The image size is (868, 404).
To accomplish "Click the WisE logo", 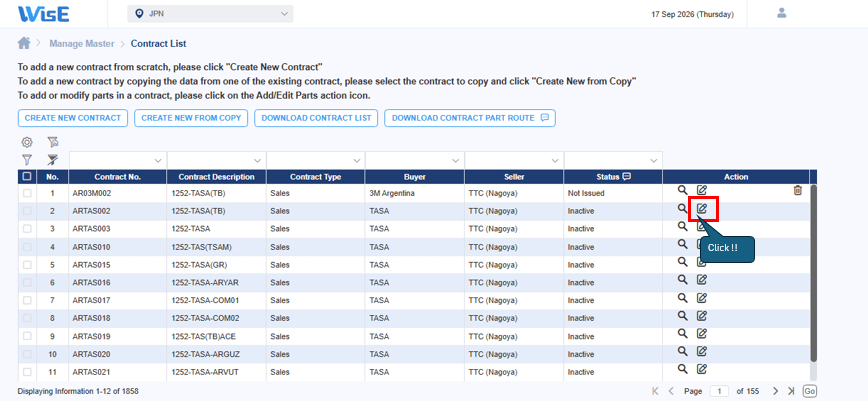I will coord(43,14).
